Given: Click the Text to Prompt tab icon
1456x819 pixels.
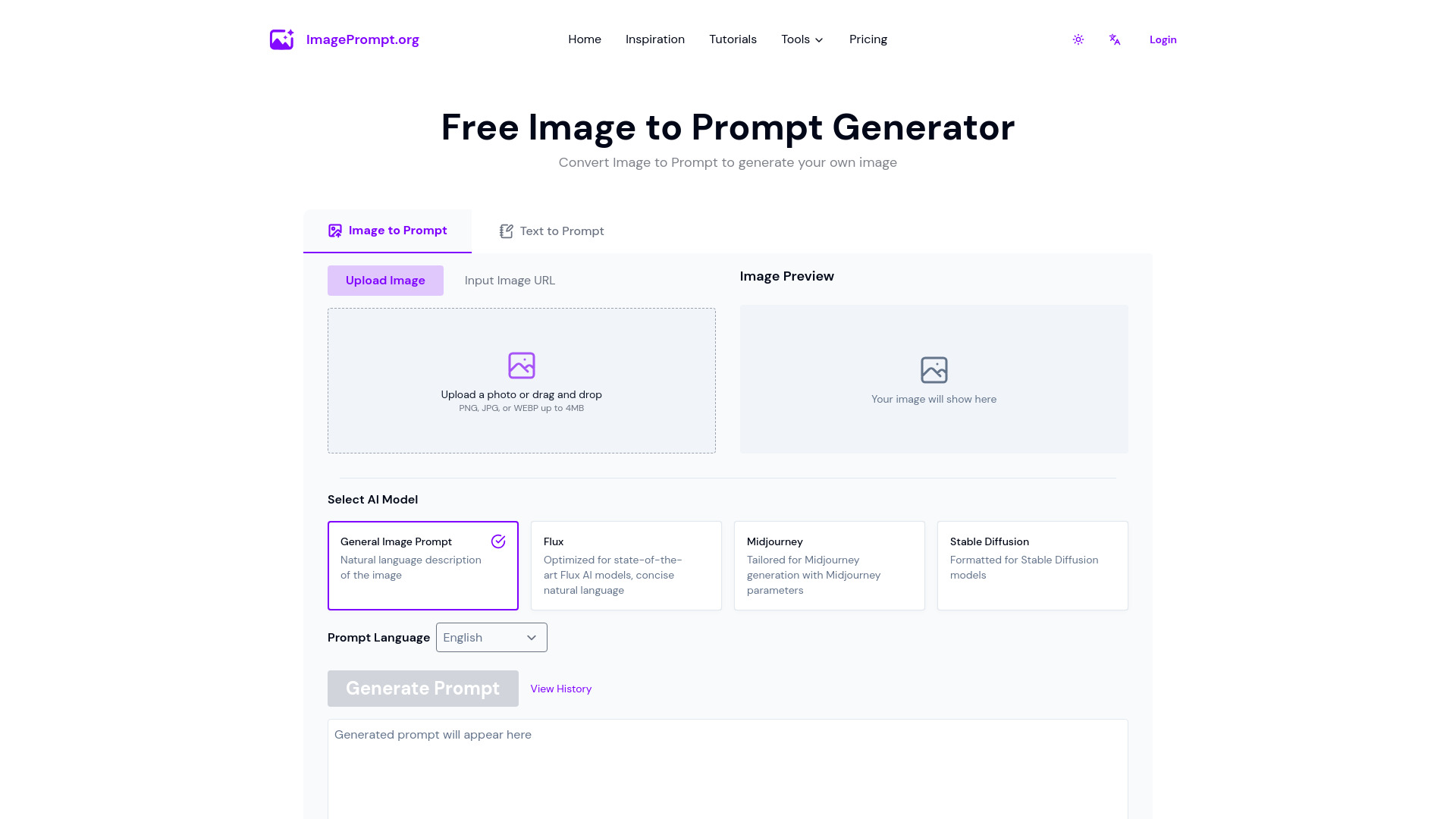Looking at the screenshot, I should point(506,230).
